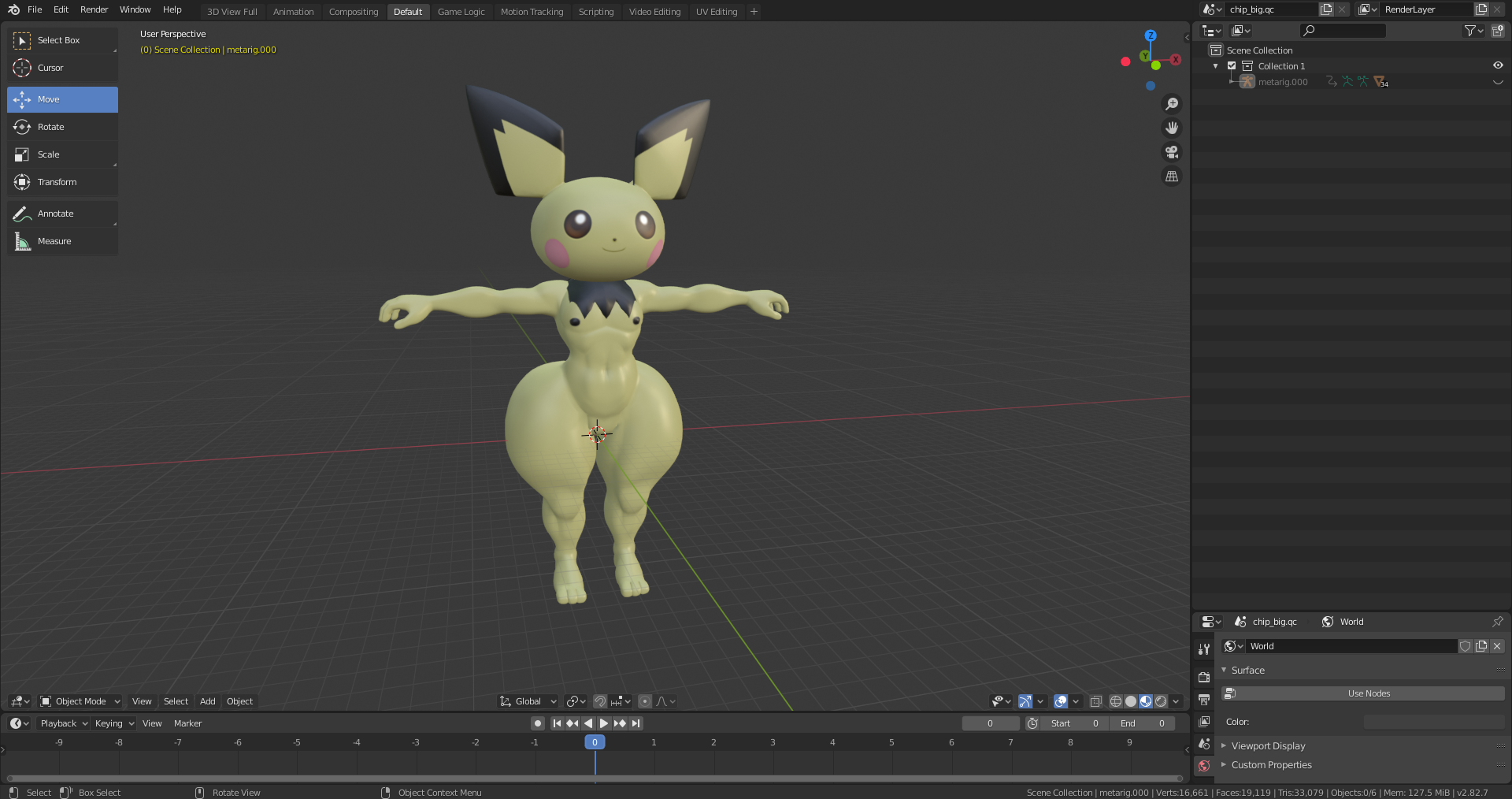Collapse the Surface panel

[x=1224, y=670]
